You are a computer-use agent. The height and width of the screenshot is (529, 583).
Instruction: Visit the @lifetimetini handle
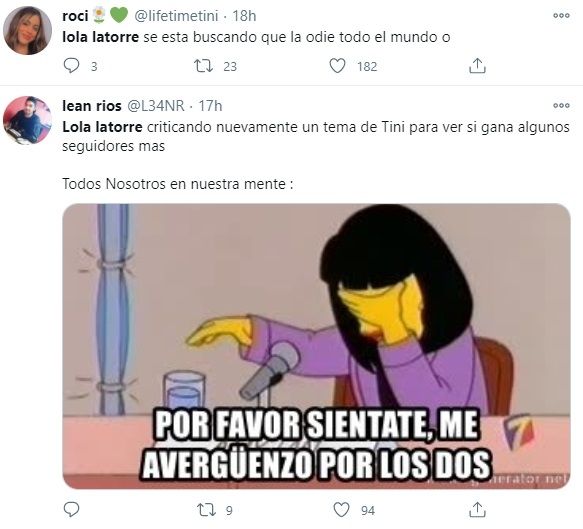pos(175,16)
